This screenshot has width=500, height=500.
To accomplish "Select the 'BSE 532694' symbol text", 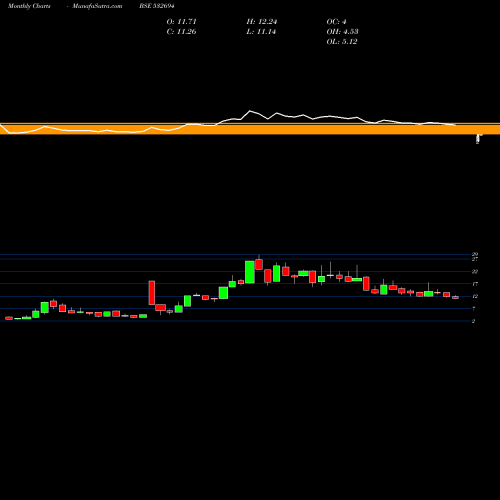I will (157, 6).
